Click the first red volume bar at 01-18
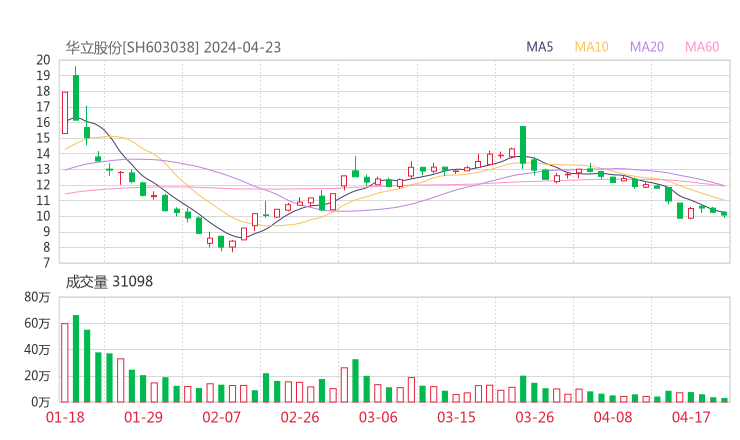 (x=65, y=363)
